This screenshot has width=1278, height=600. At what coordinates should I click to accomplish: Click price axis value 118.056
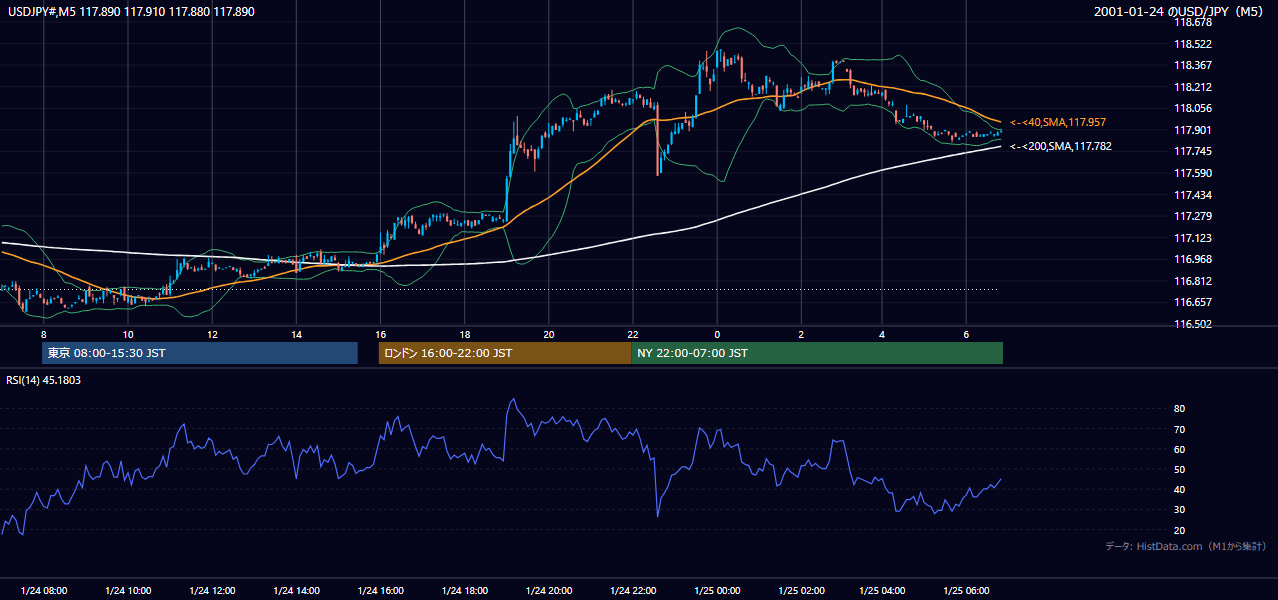[x=1195, y=108]
